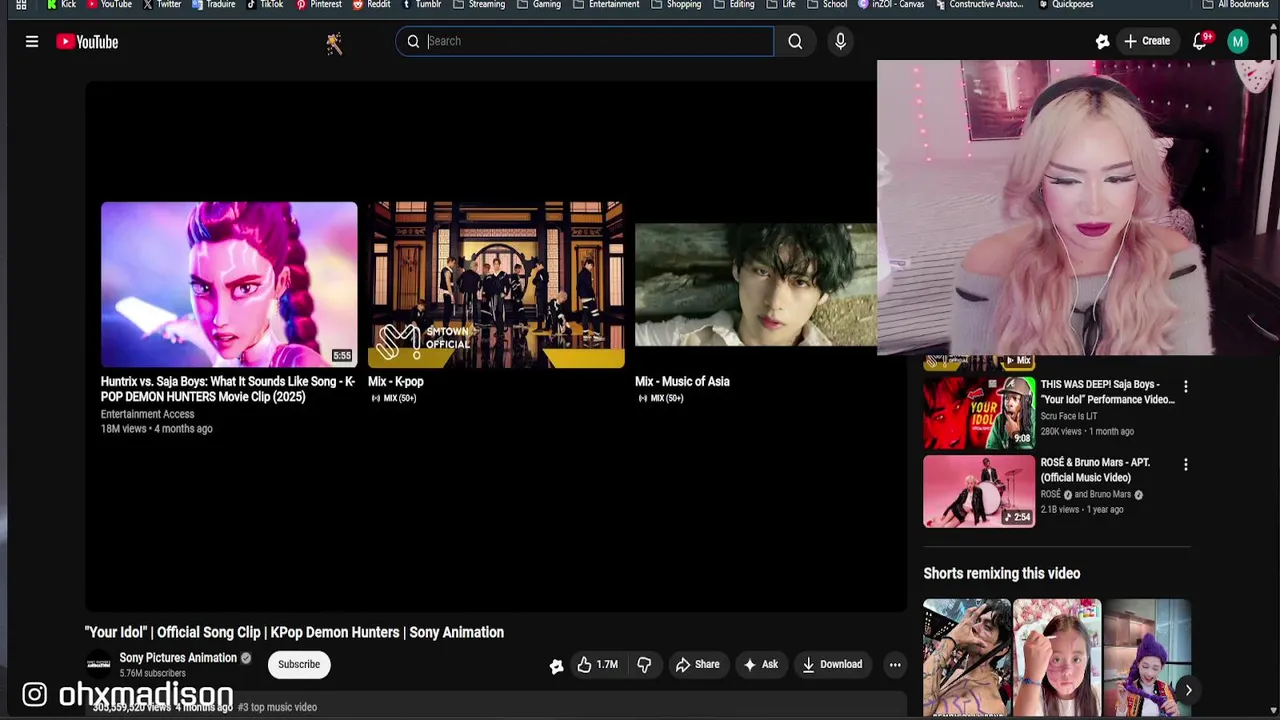Viewport: 1280px width, 720px height.
Task: Dislike the Your Idol video
Action: [644, 665]
